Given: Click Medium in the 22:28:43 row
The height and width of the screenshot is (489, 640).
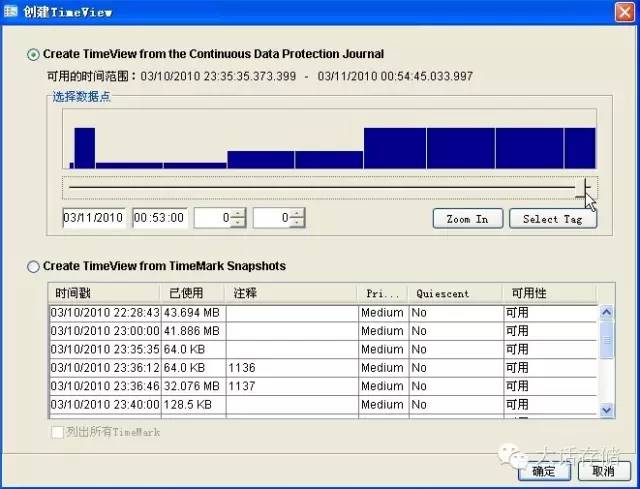Looking at the screenshot, I should (383, 313).
